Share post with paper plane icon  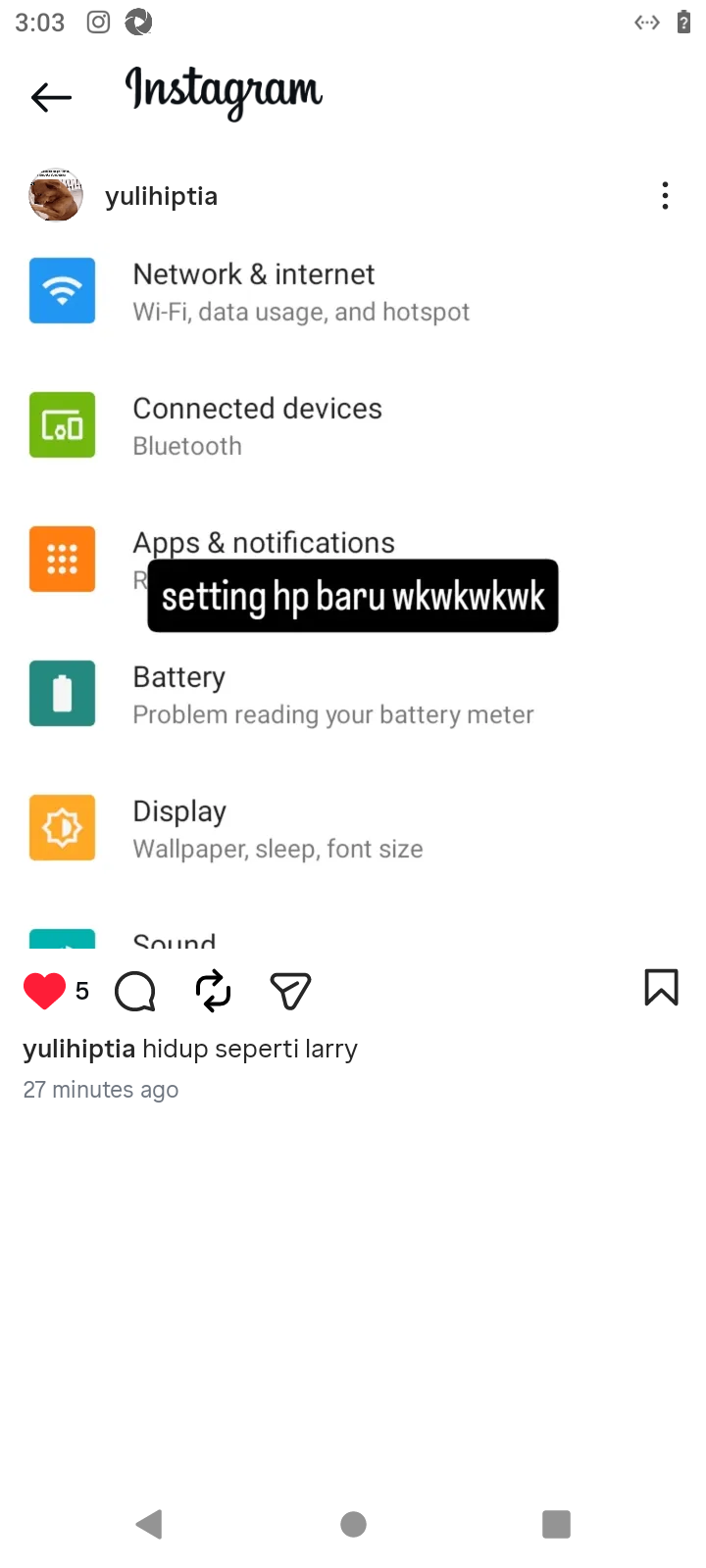point(290,991)
